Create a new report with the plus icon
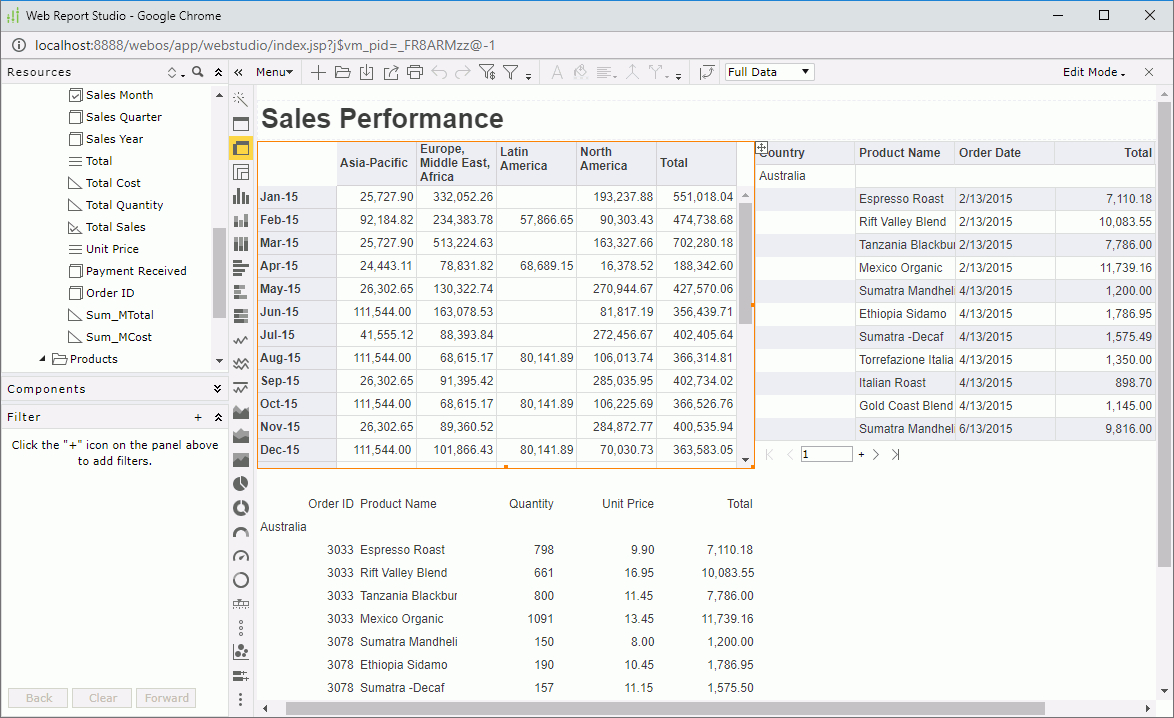This screenshot has height=718, width=1174. (x=316, y=71)
